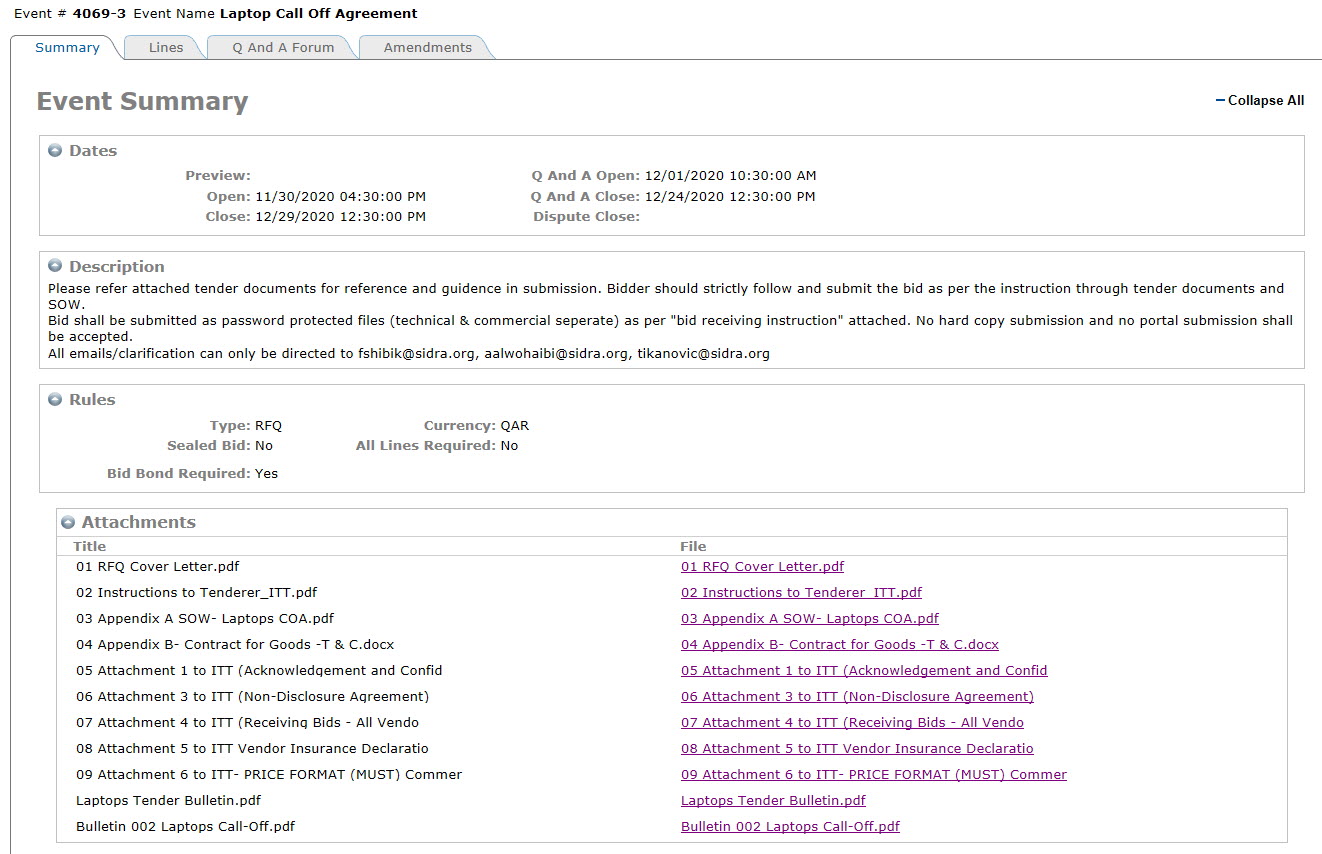Open 08 Attachment 5 Vendor Insurance link

coord(857,748)
